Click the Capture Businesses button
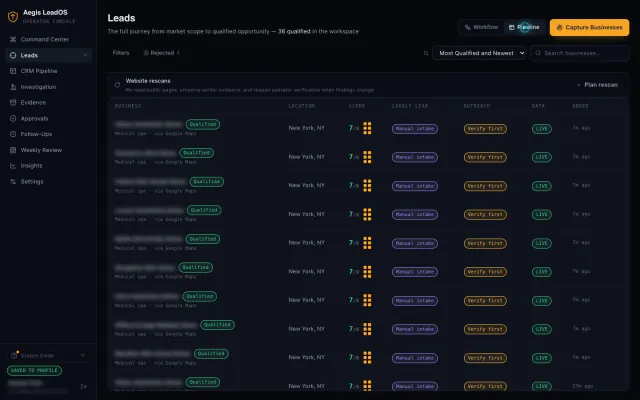The image size is (640, 400). coord(589,27)
